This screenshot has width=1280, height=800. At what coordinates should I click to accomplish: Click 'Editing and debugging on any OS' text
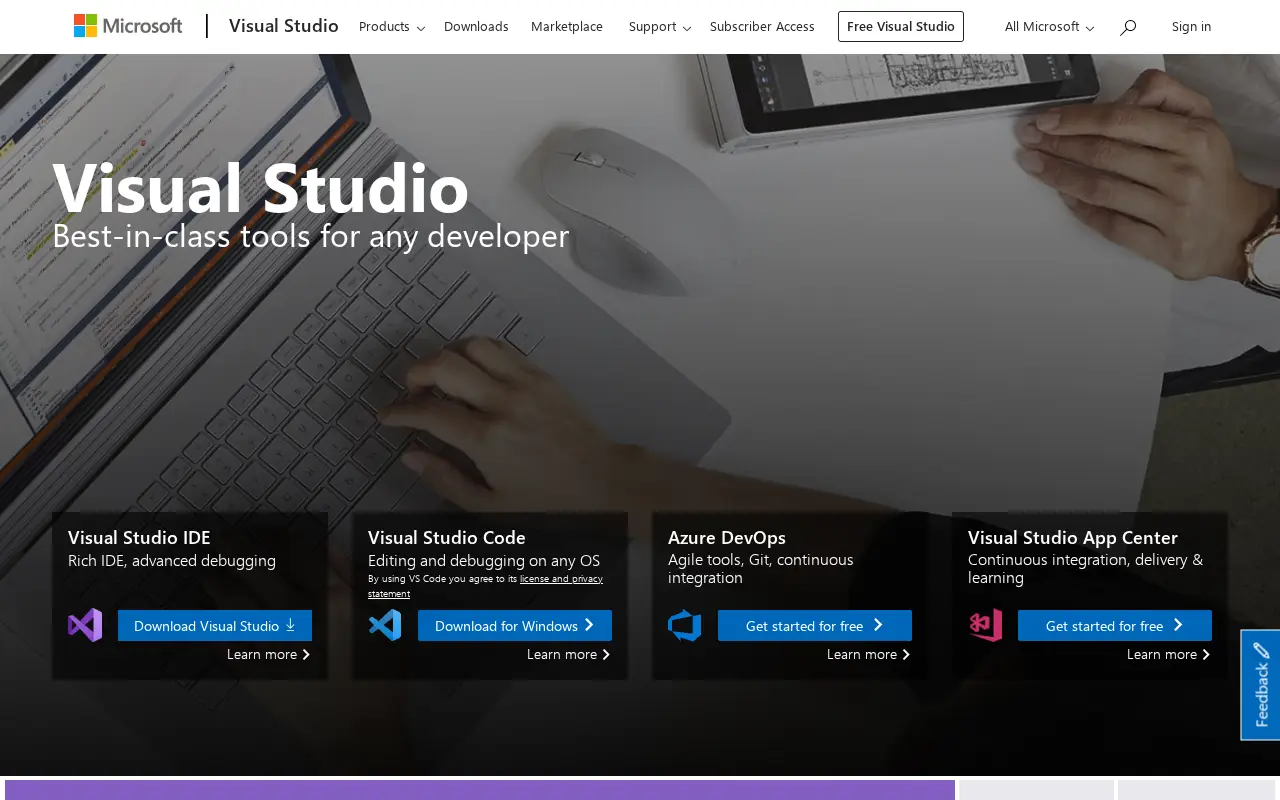[x=484, y=561]
